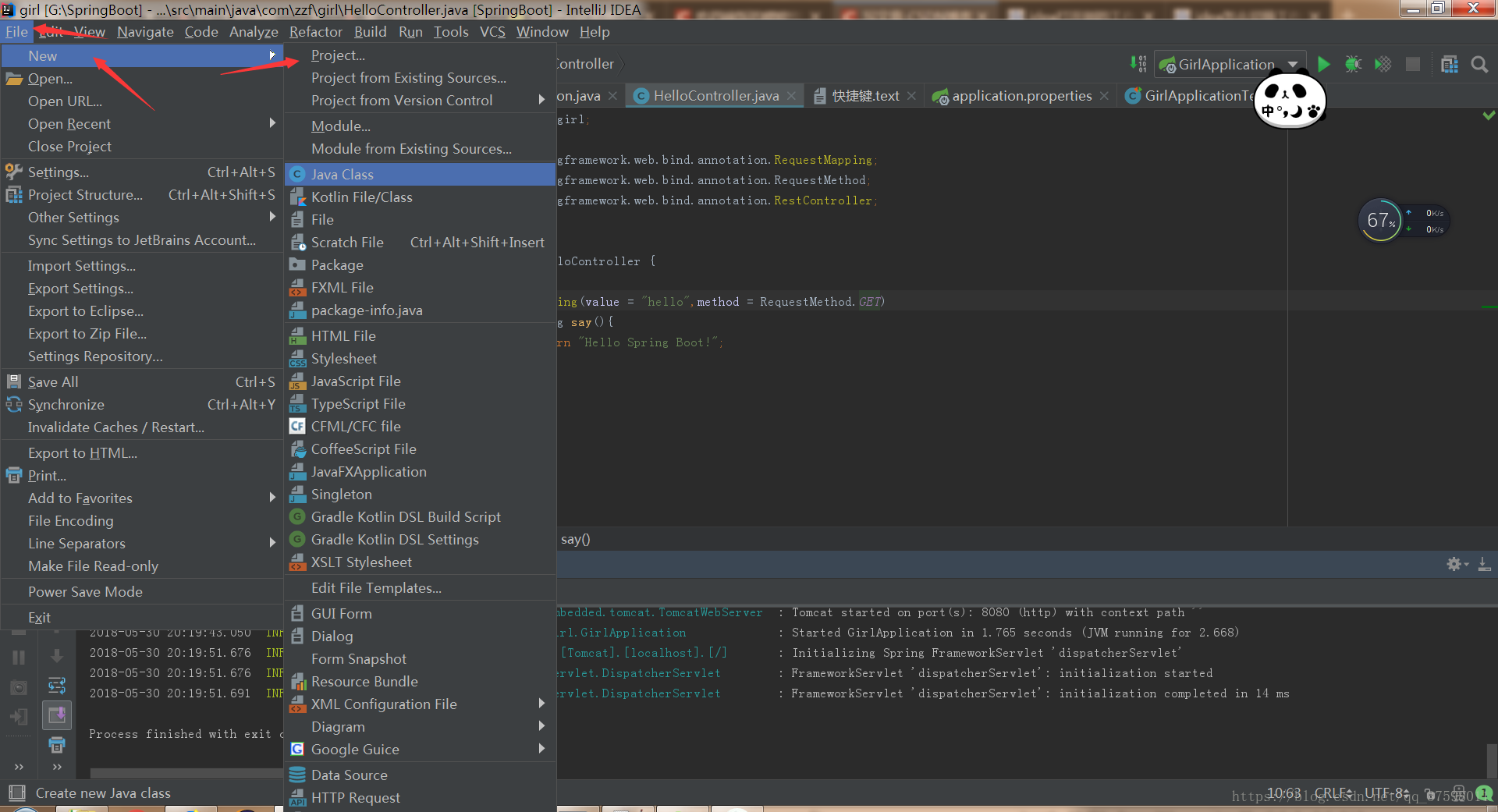This screenshot has width=1498, height=812.
Task: Expand Project from Version Control submenu
Action: [420, 101]
